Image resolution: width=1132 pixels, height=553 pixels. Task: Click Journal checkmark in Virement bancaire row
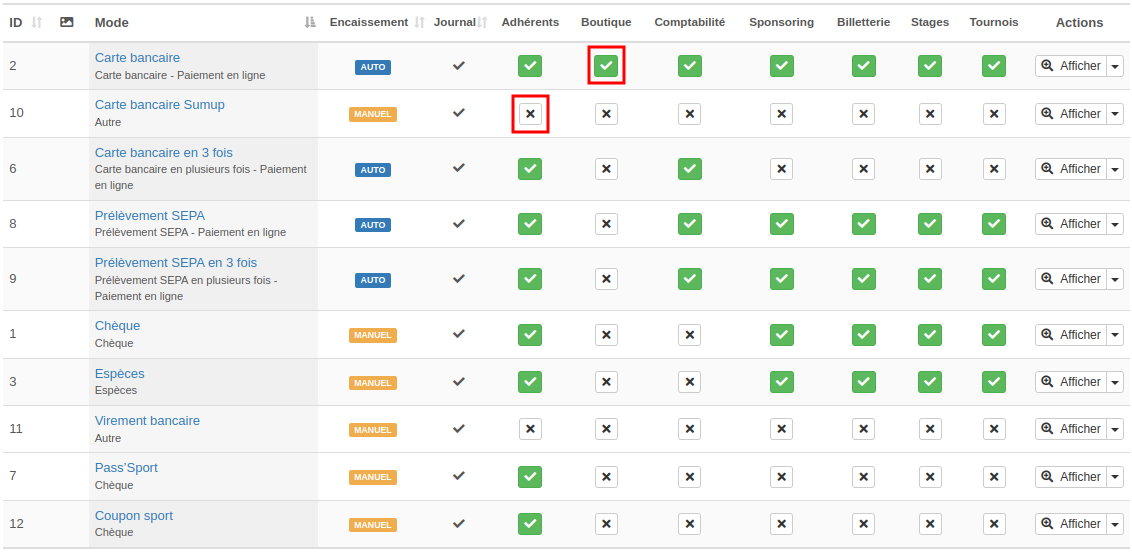458,428
